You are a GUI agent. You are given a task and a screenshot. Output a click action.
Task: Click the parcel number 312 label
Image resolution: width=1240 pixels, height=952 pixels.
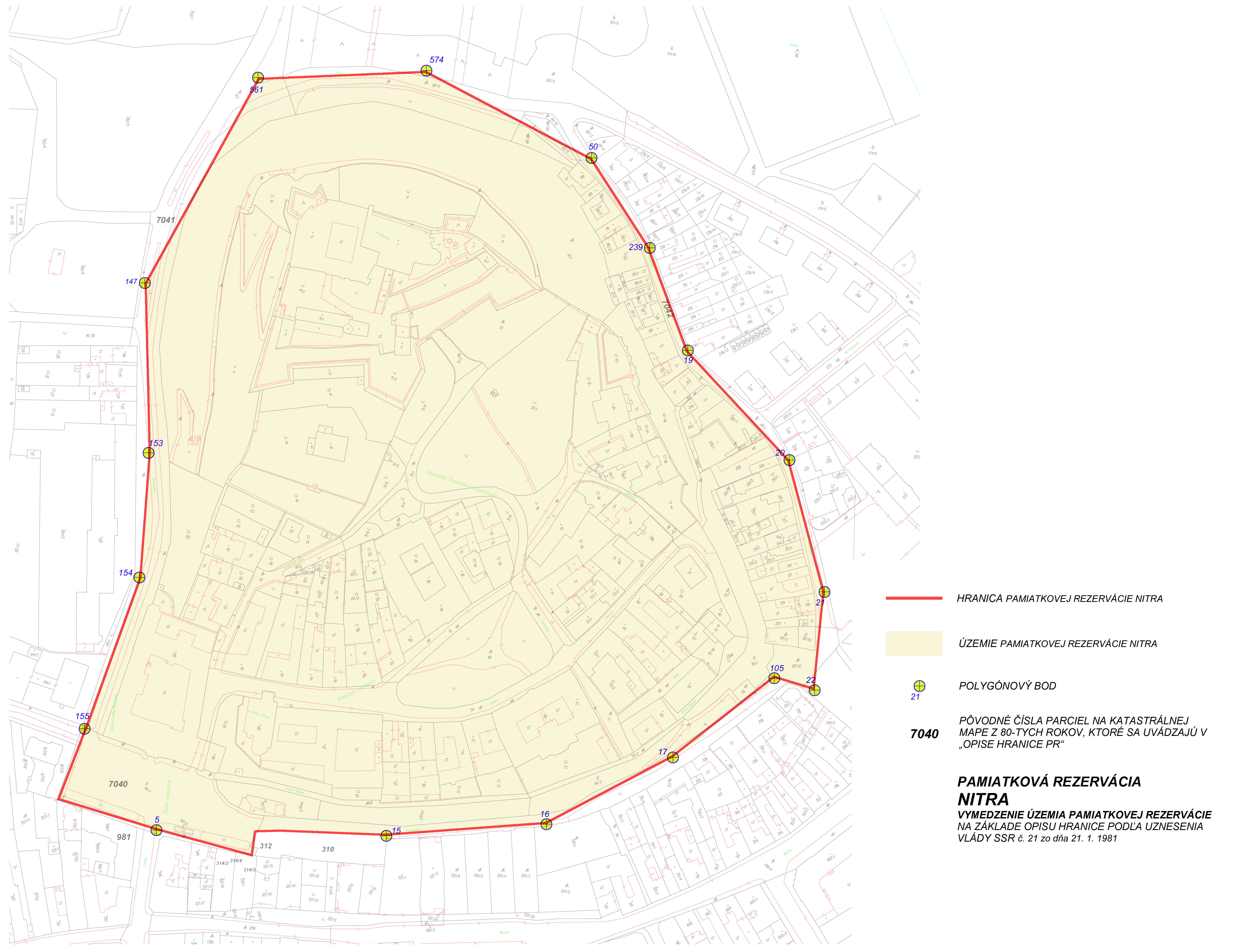(266, 846)
